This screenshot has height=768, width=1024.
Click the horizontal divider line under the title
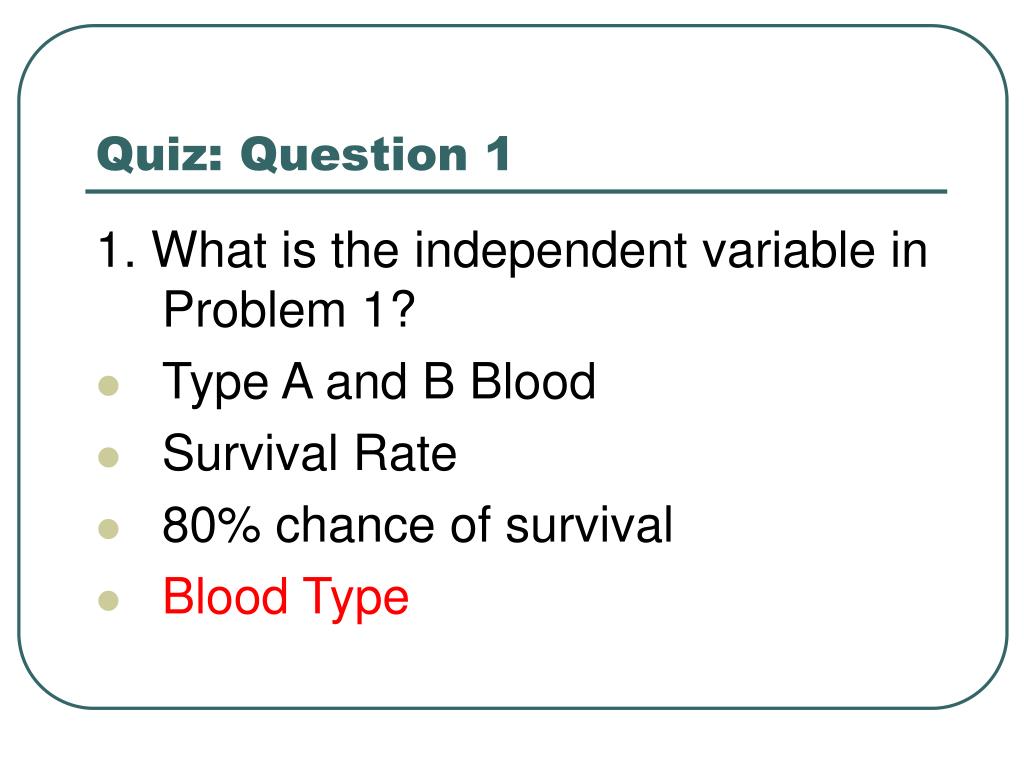pyautogui.click(x=516, y=192)
